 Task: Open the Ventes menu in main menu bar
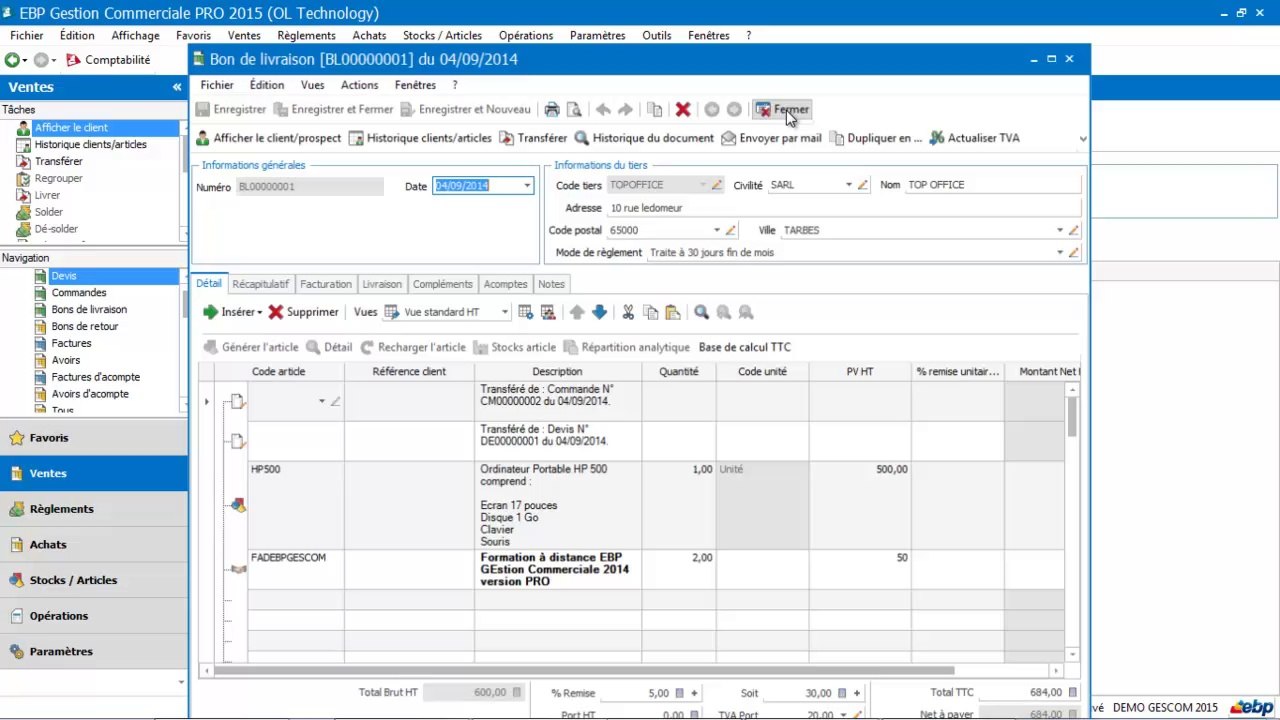[244, 35]
